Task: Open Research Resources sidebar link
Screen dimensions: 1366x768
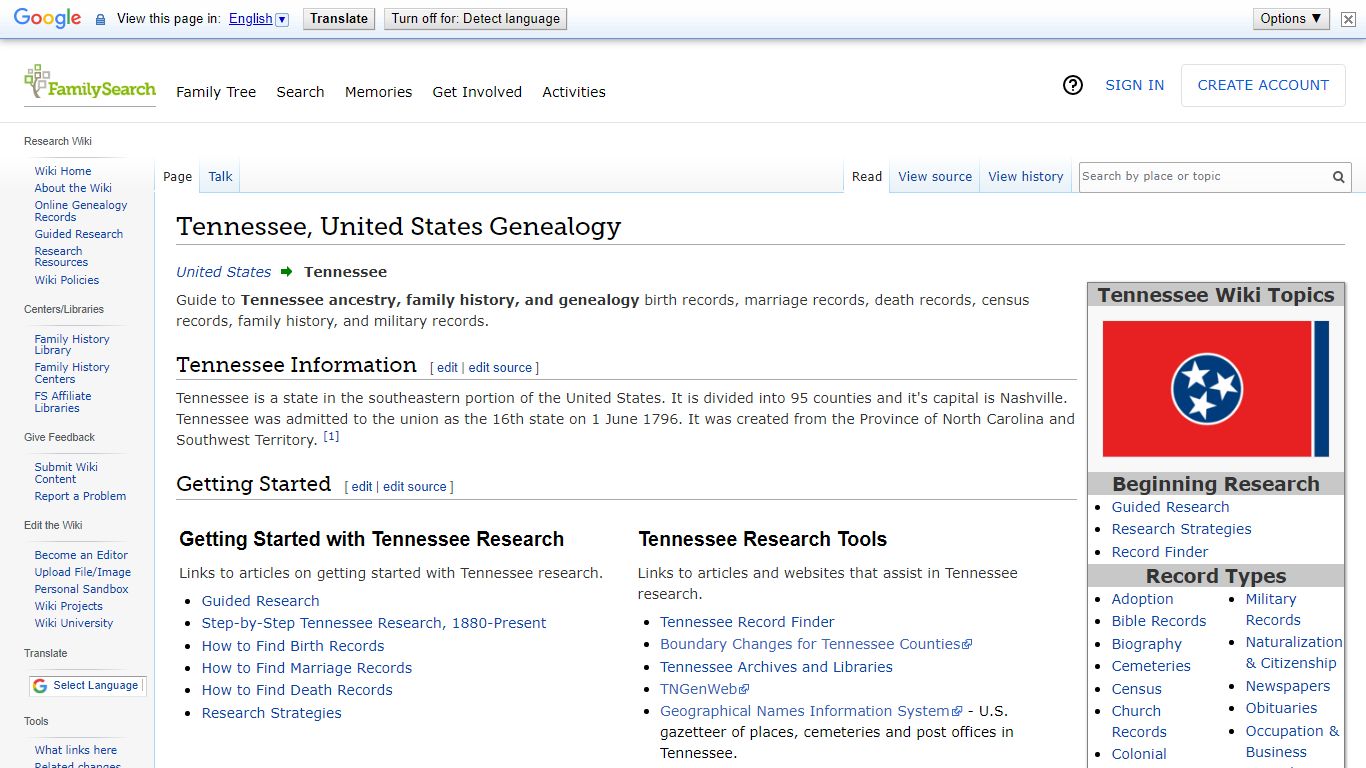Action: click(61, 257)
